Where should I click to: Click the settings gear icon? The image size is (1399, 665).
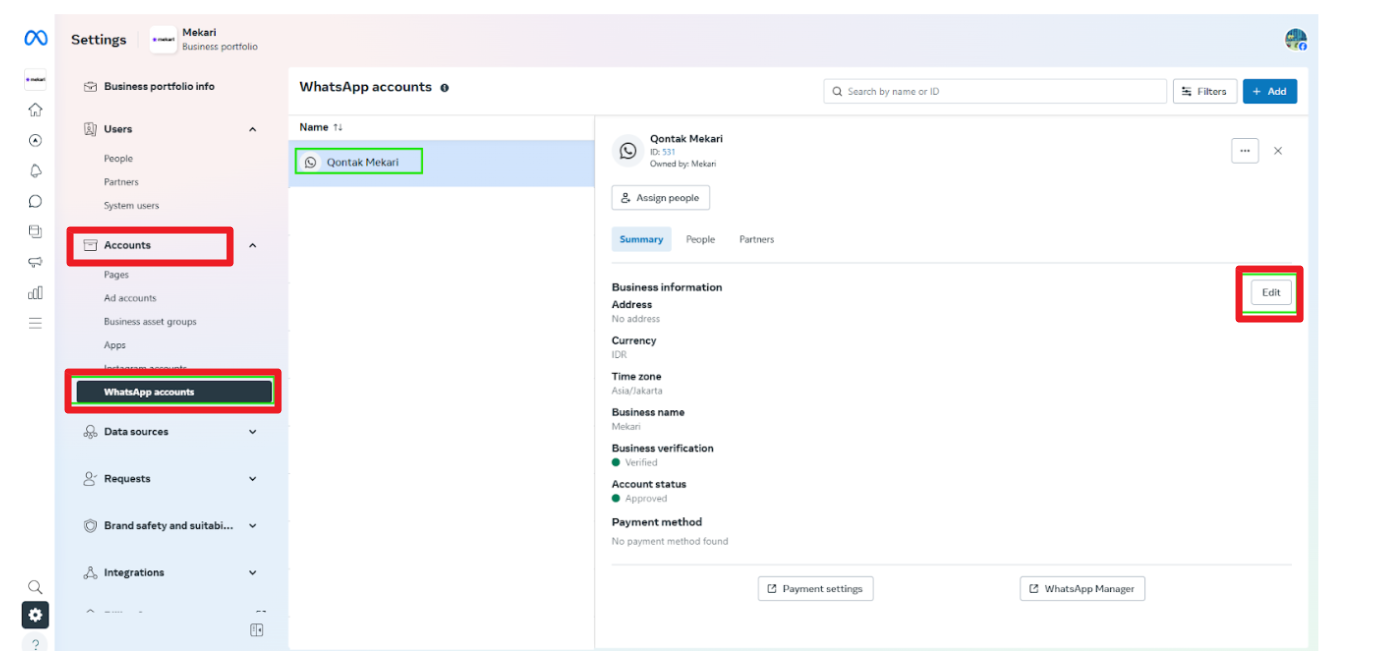(35, 615)
